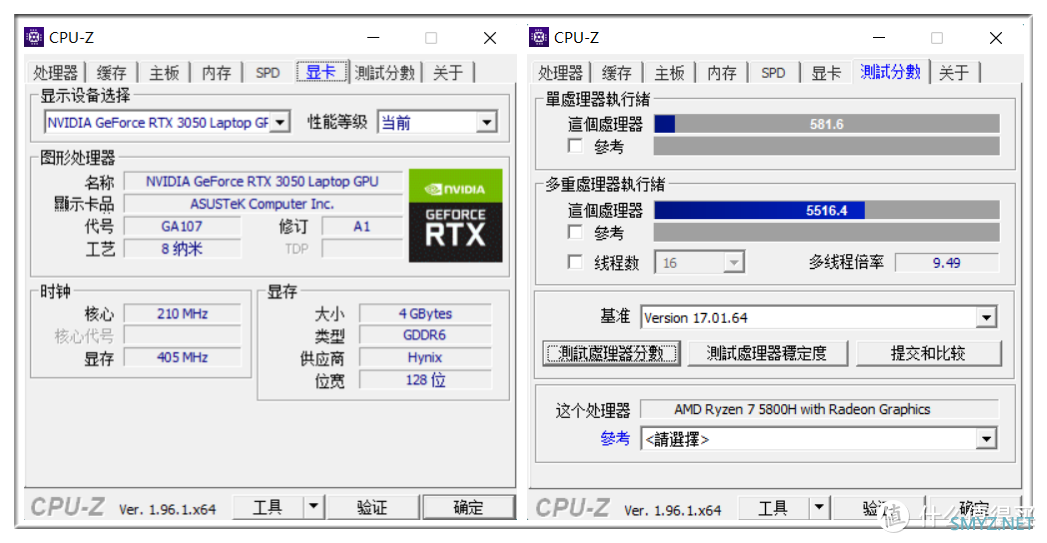Click the 工具 button in the right window

click(773, 508)
